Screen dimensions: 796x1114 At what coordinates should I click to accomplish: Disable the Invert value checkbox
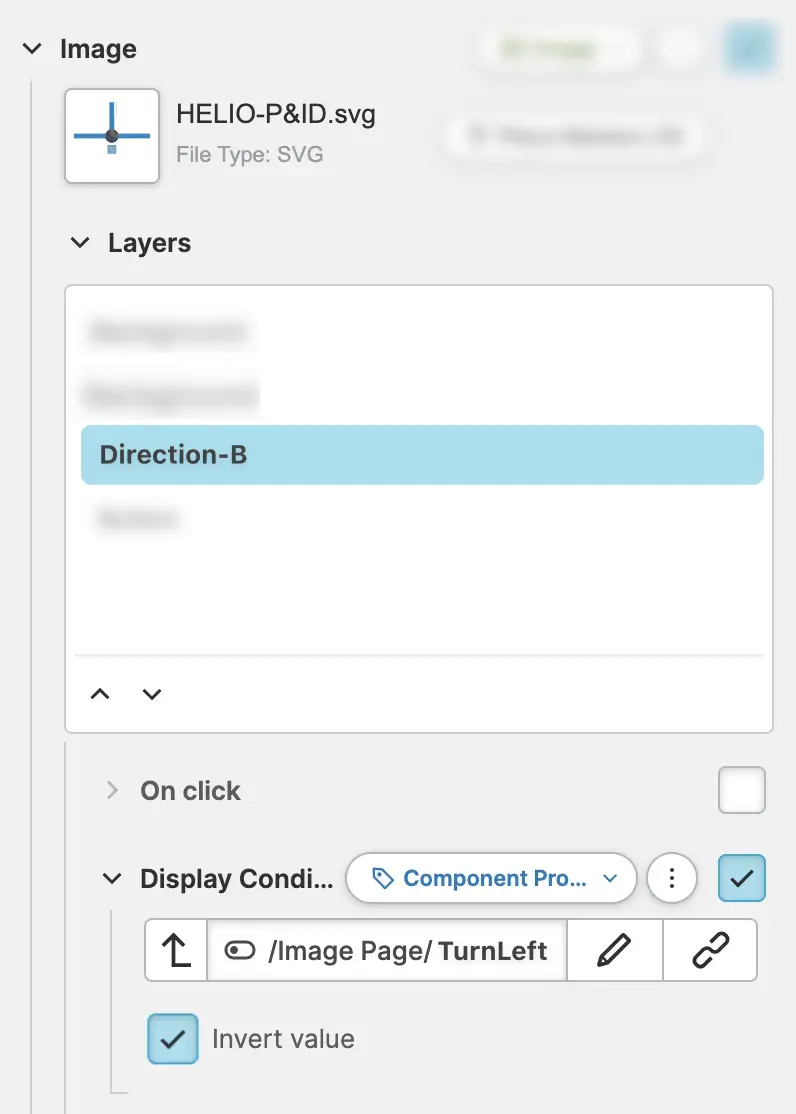tap(173, 1038)
